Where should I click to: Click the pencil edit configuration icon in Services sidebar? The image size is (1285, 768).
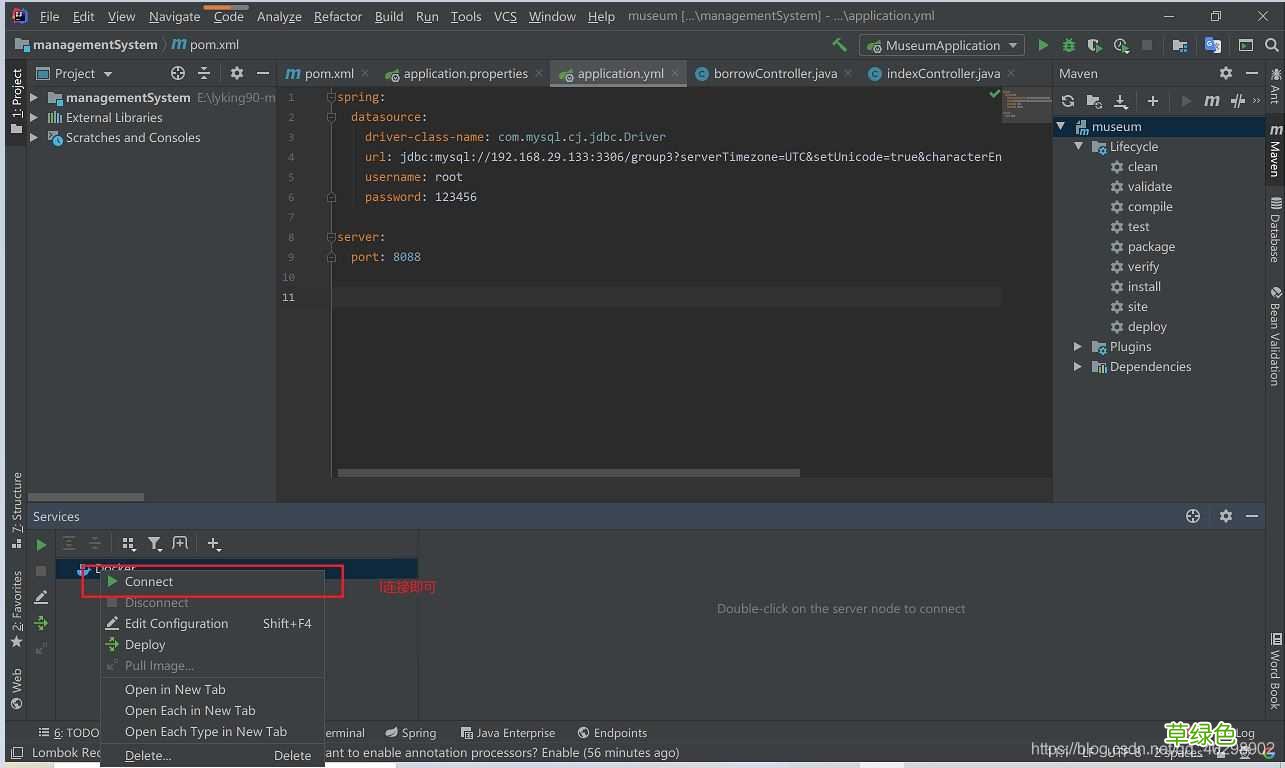pyautogui.click(x=41, y=597)
